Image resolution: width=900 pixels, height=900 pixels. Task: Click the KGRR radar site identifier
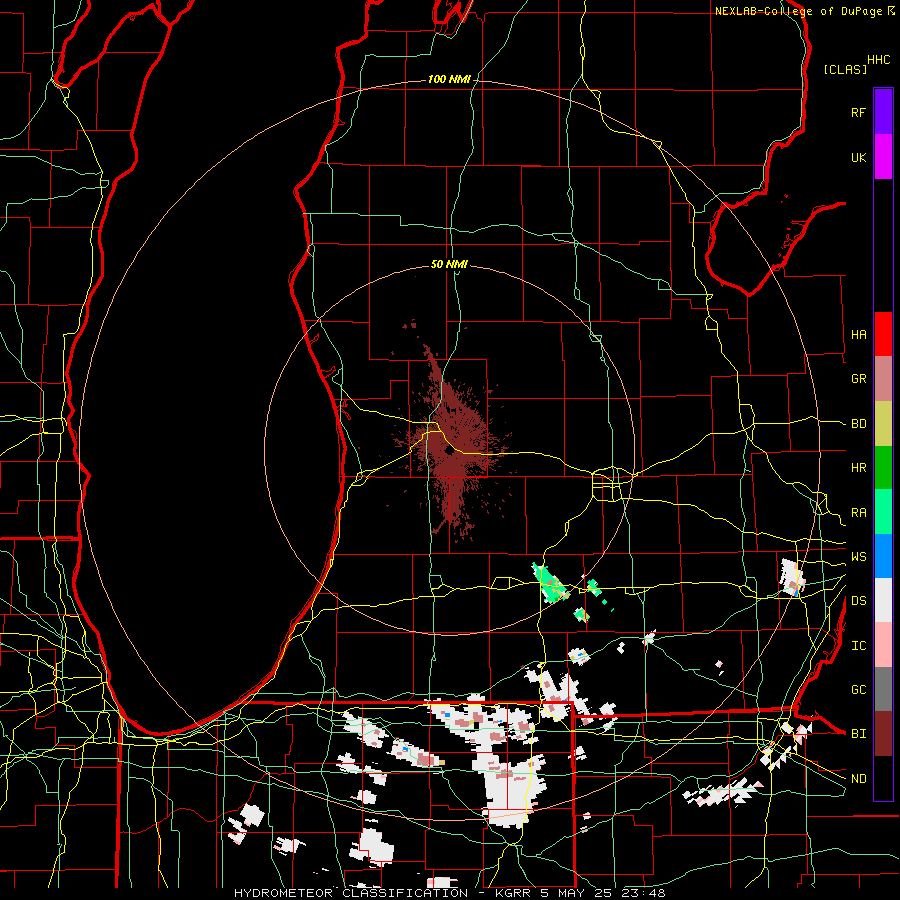click(513, 893)
